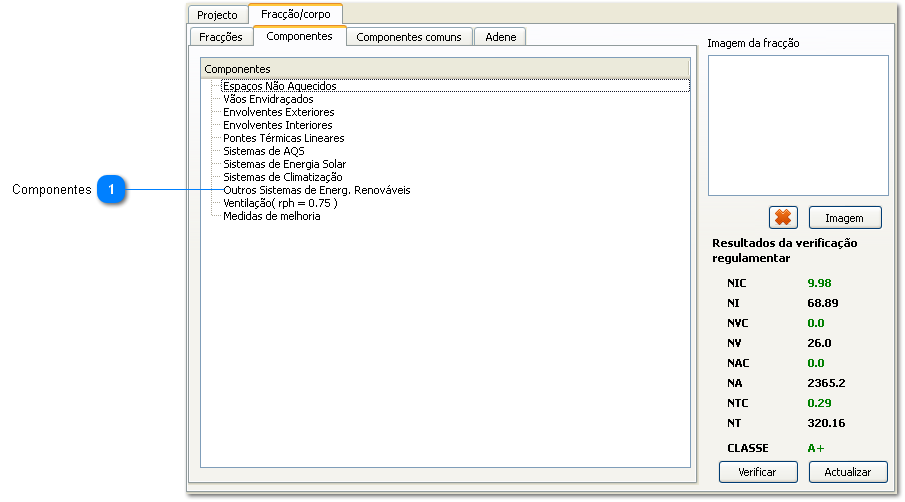This screenshot has height=502, width=905.
Task: Select the Componentes comuns tab
Action: 408,37
